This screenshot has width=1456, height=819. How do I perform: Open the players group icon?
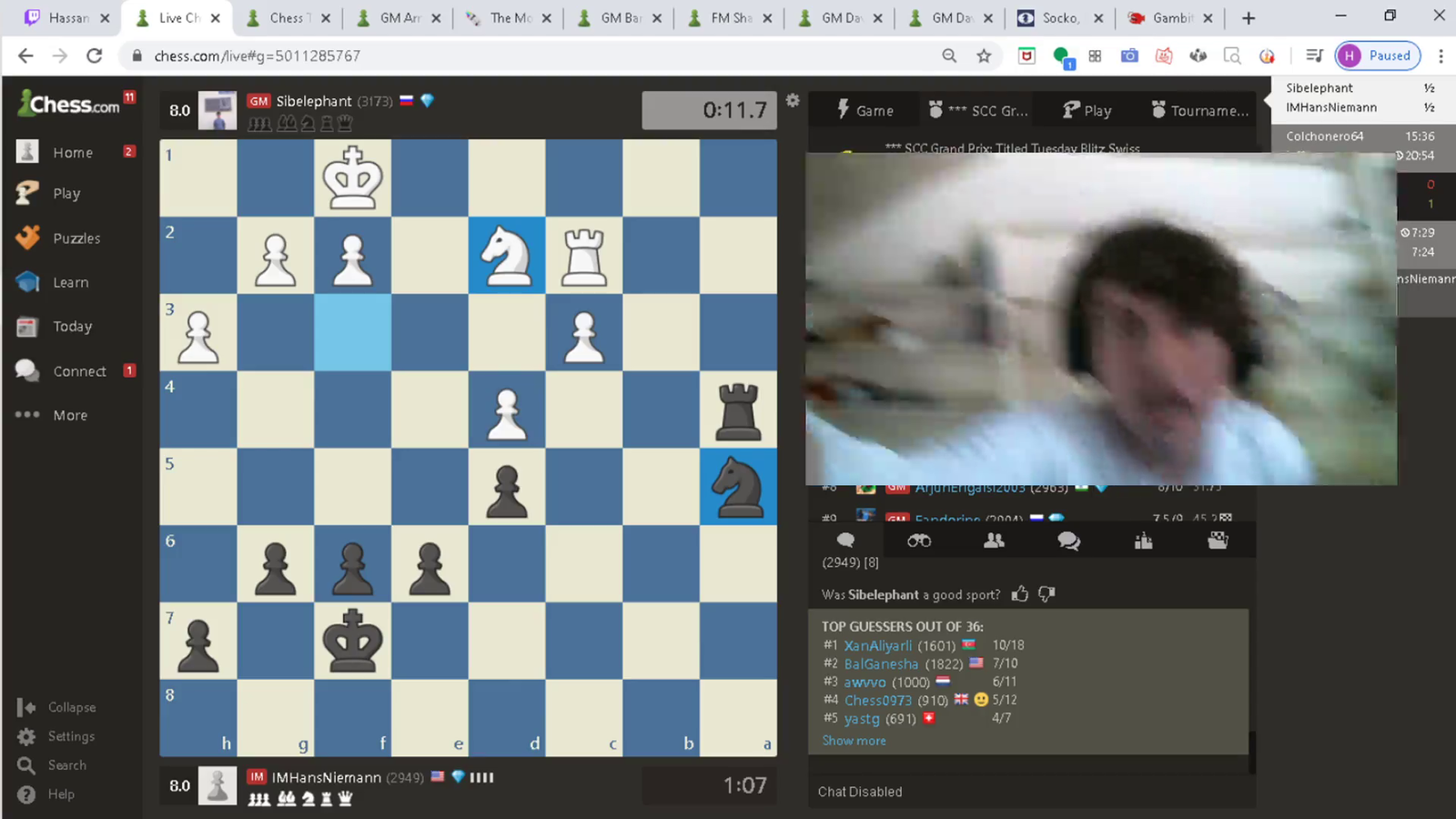coord(994,541)
